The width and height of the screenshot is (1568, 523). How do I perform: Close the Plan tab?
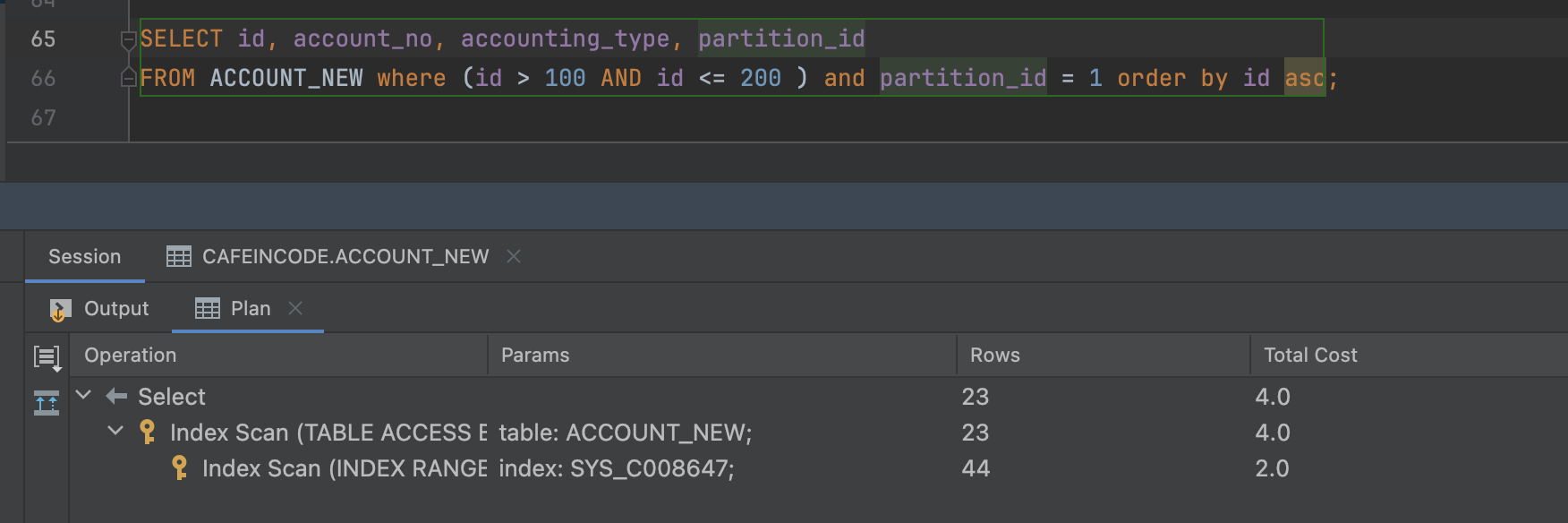[x=295, y=308]
